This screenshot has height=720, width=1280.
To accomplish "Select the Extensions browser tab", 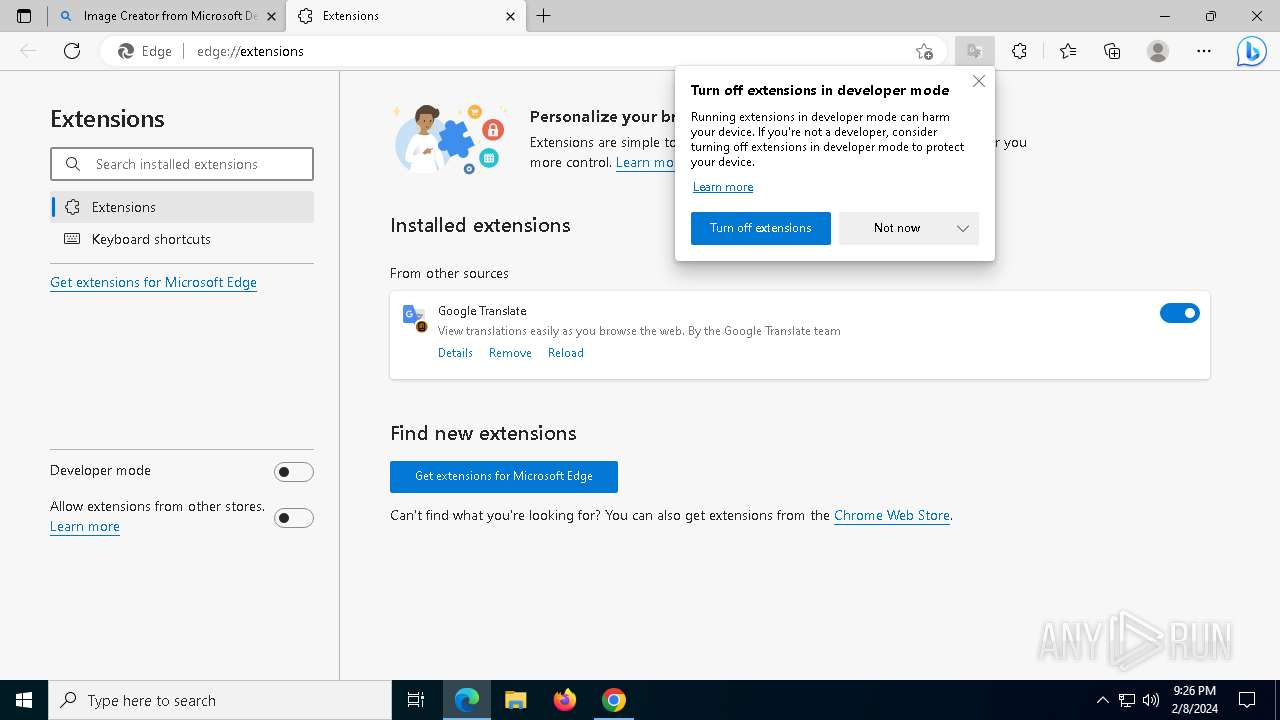I will point(406,16).
